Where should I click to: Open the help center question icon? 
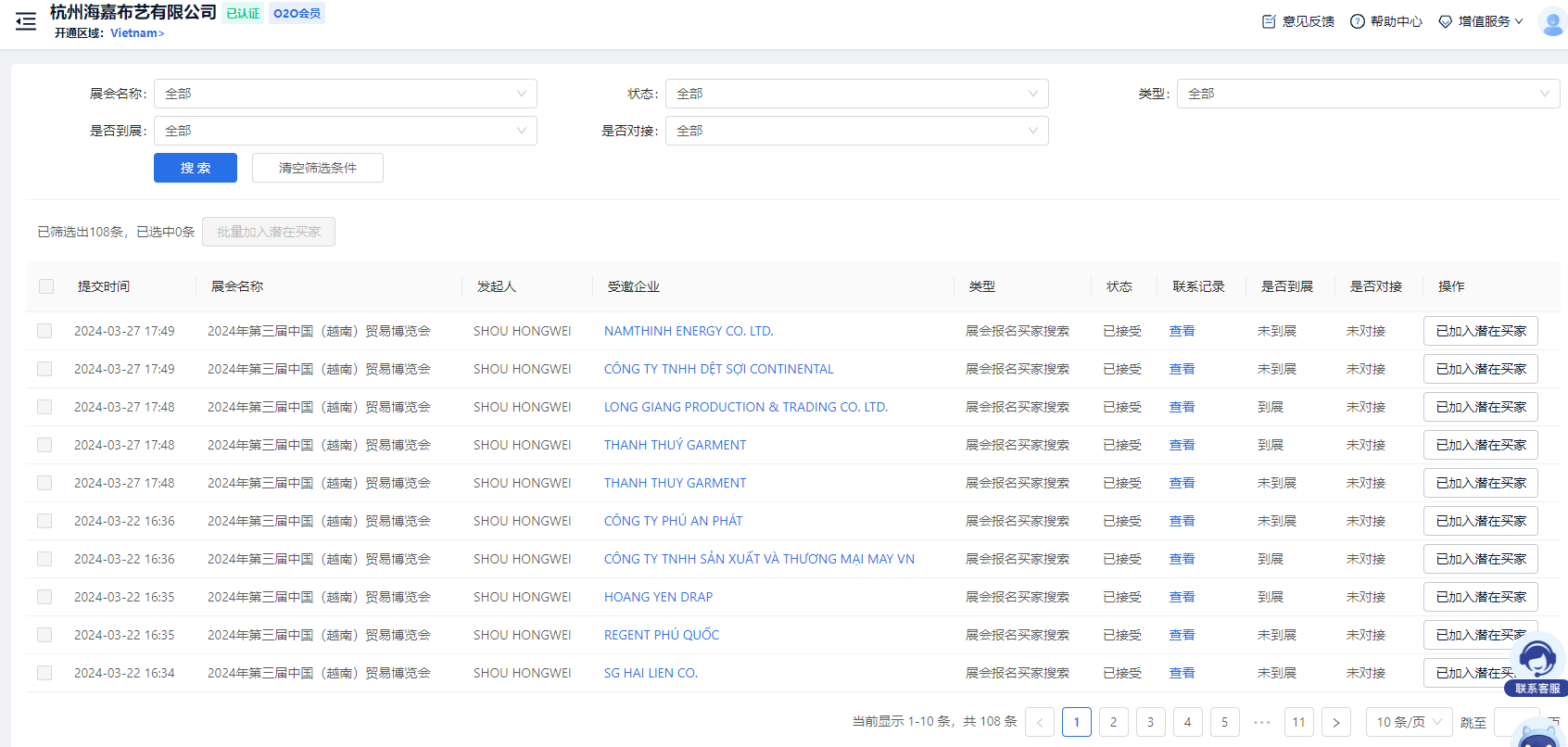[x=1357, y=21]
